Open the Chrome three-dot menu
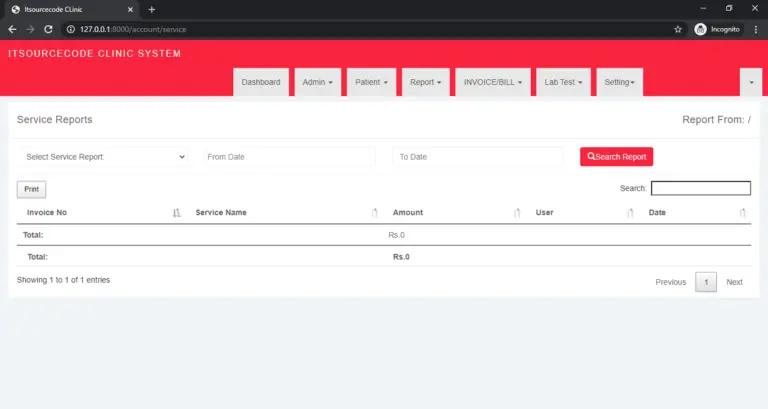The height and width of the screenshot is (409, 768). 755,29
